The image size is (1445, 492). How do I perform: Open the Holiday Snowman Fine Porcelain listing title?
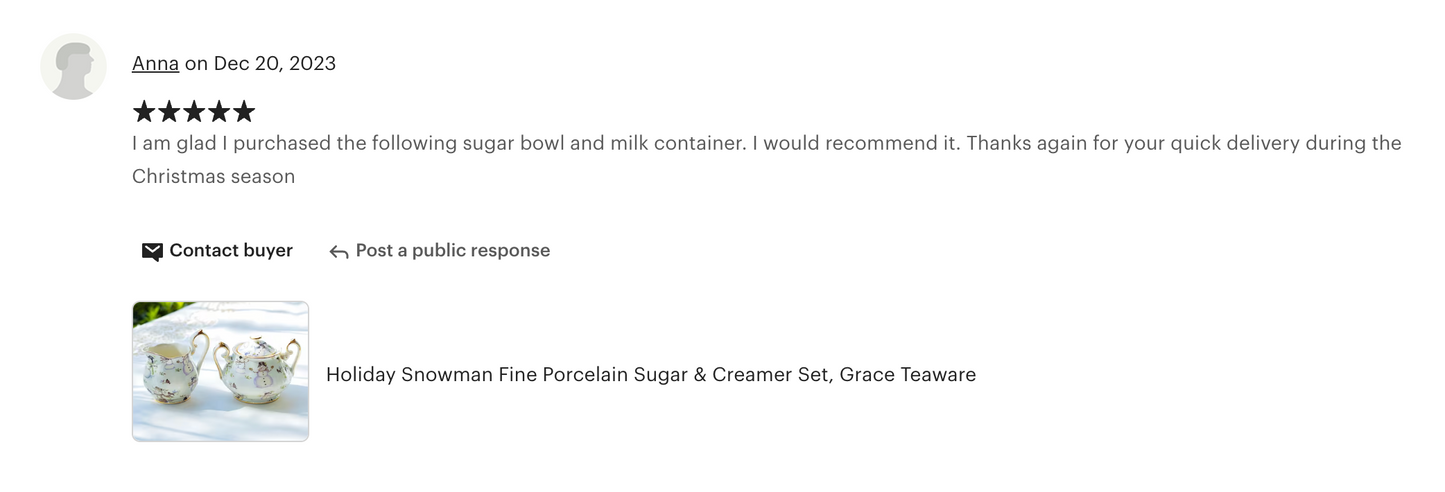tap(650, 375)
